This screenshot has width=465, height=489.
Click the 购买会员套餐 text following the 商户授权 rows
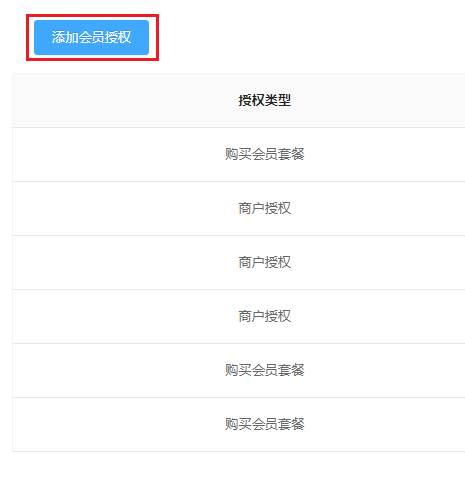pos(265,370)
